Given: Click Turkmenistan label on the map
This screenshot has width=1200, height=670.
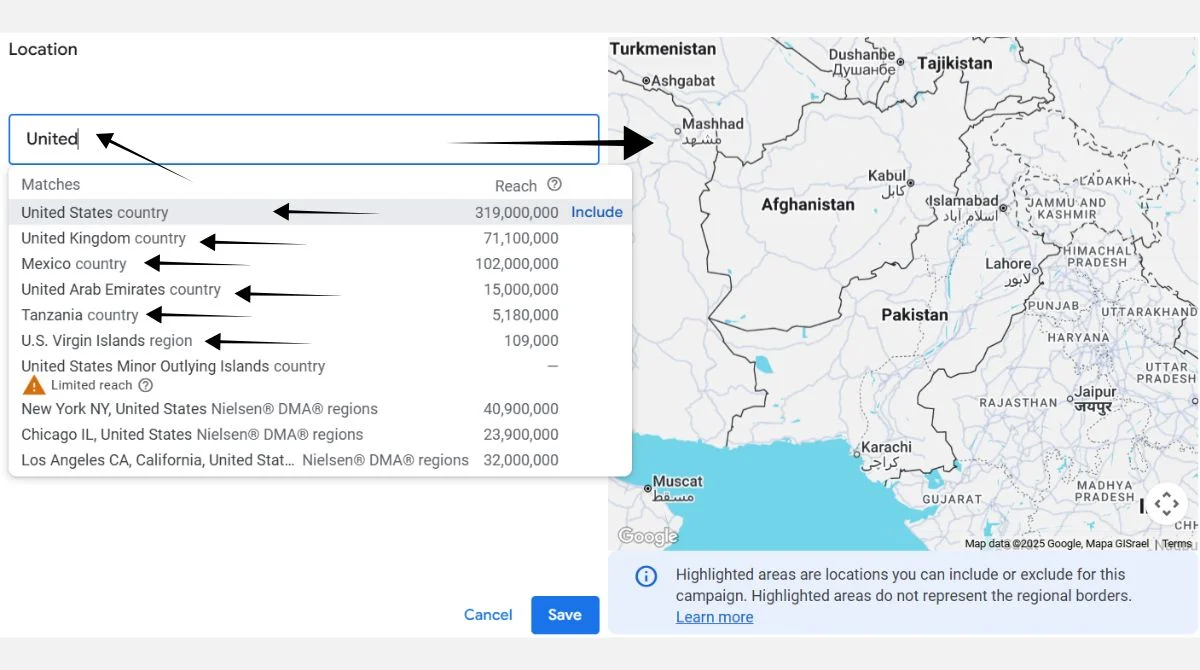Looking at the screenshot, I should [x=663, y=48].
